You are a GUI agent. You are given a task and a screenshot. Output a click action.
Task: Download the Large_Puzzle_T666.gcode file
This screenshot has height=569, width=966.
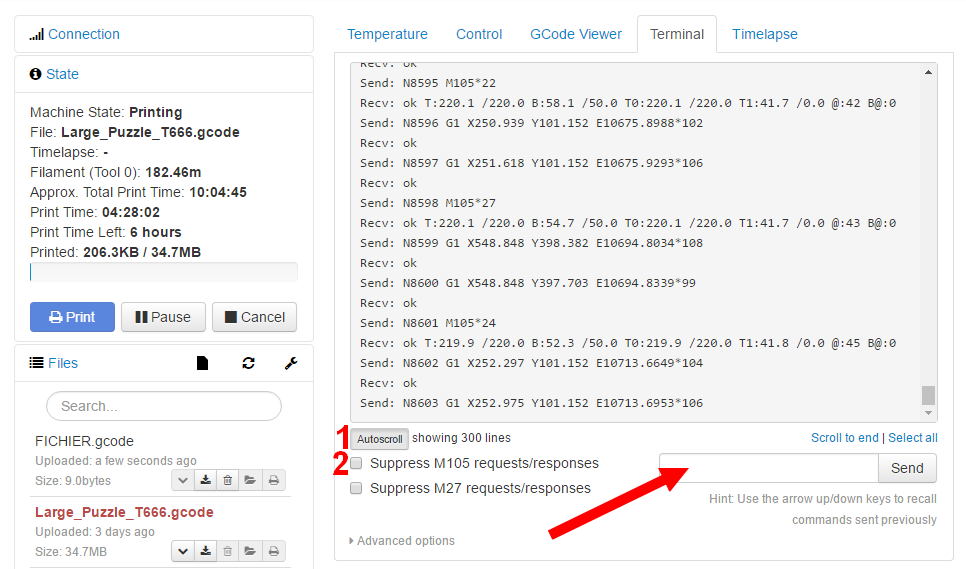(205, 551)
